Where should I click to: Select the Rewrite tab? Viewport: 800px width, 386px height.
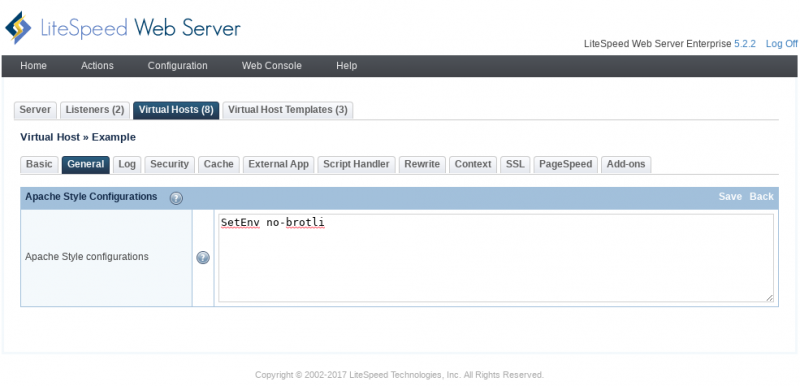pyautogui.click(x=422, y=165)
